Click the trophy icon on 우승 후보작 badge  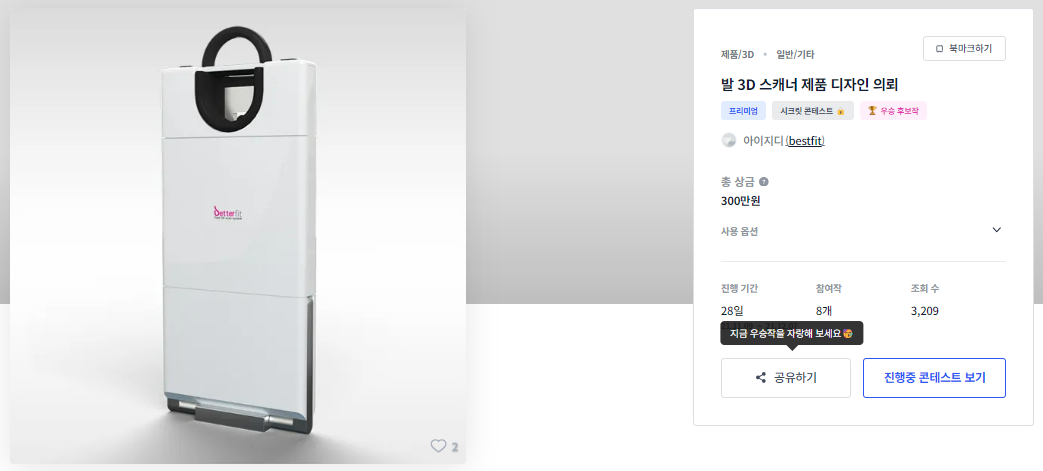click(x=872, y=110)
